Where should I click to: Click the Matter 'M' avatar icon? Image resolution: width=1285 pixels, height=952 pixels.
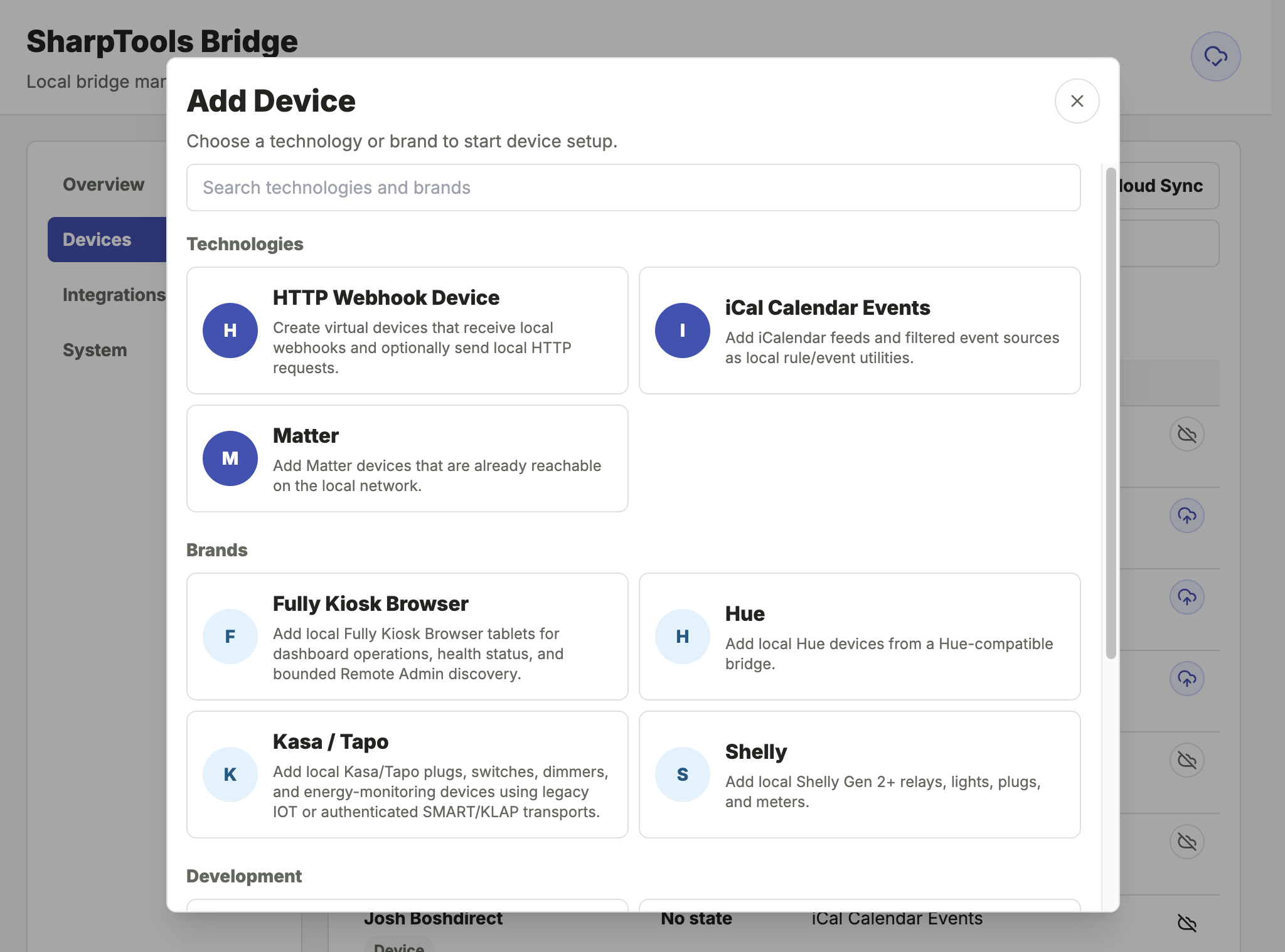230,458
